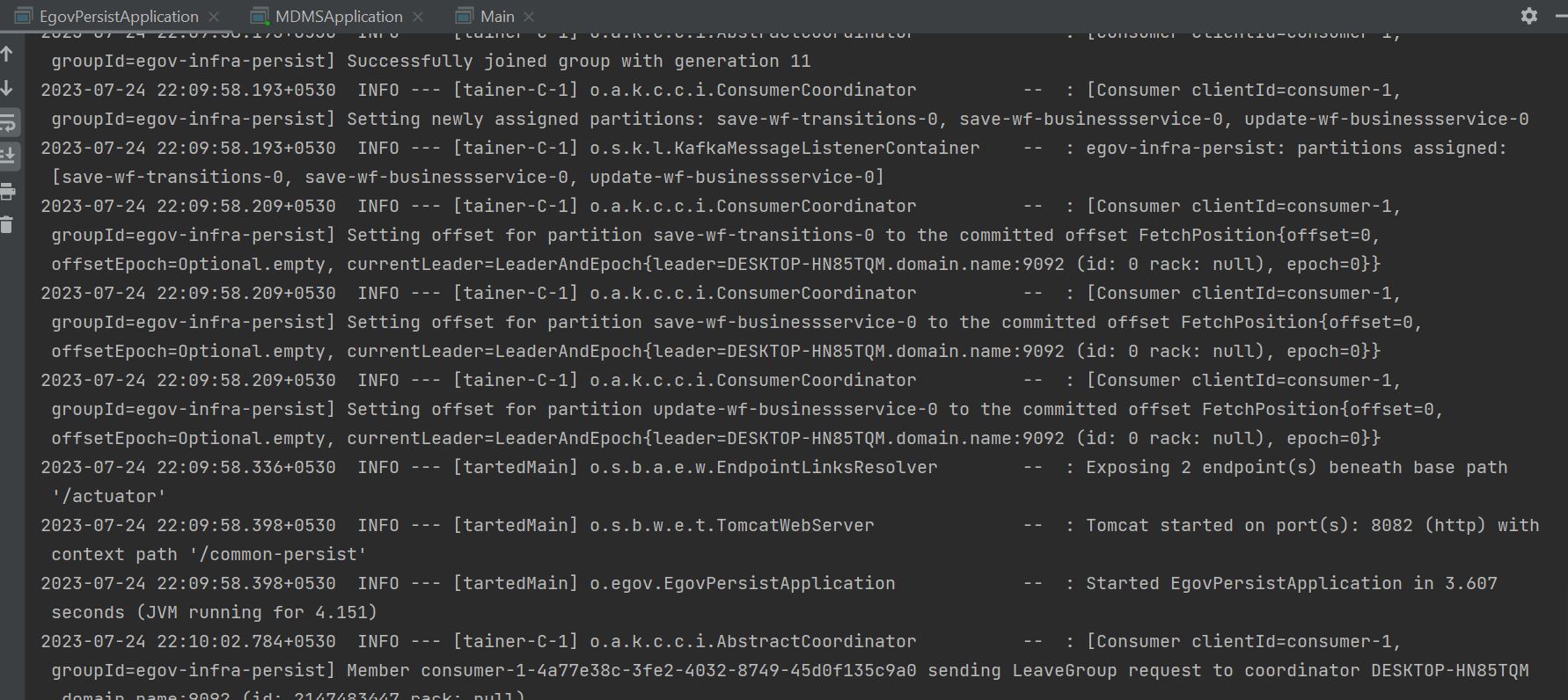Screen dimensions: 1568x700
Task: Click the 'Successfully joined group with generation 11' line
Action: [578, 61]
